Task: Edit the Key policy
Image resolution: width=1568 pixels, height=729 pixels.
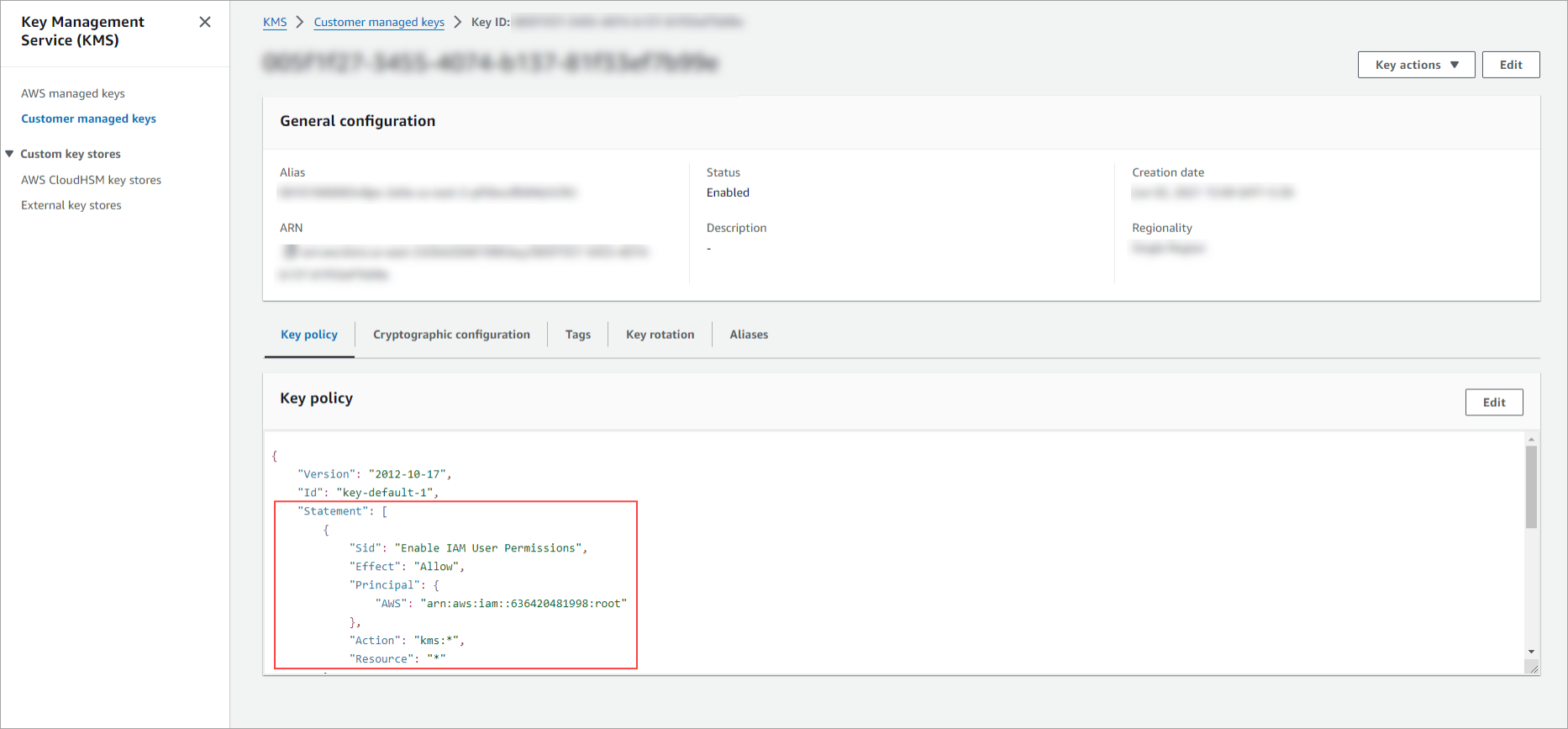Action: coord(1493,402)
